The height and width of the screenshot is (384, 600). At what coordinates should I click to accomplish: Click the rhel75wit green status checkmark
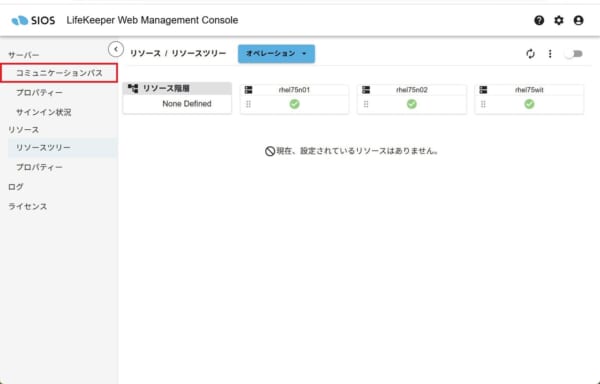pos(529,104)
